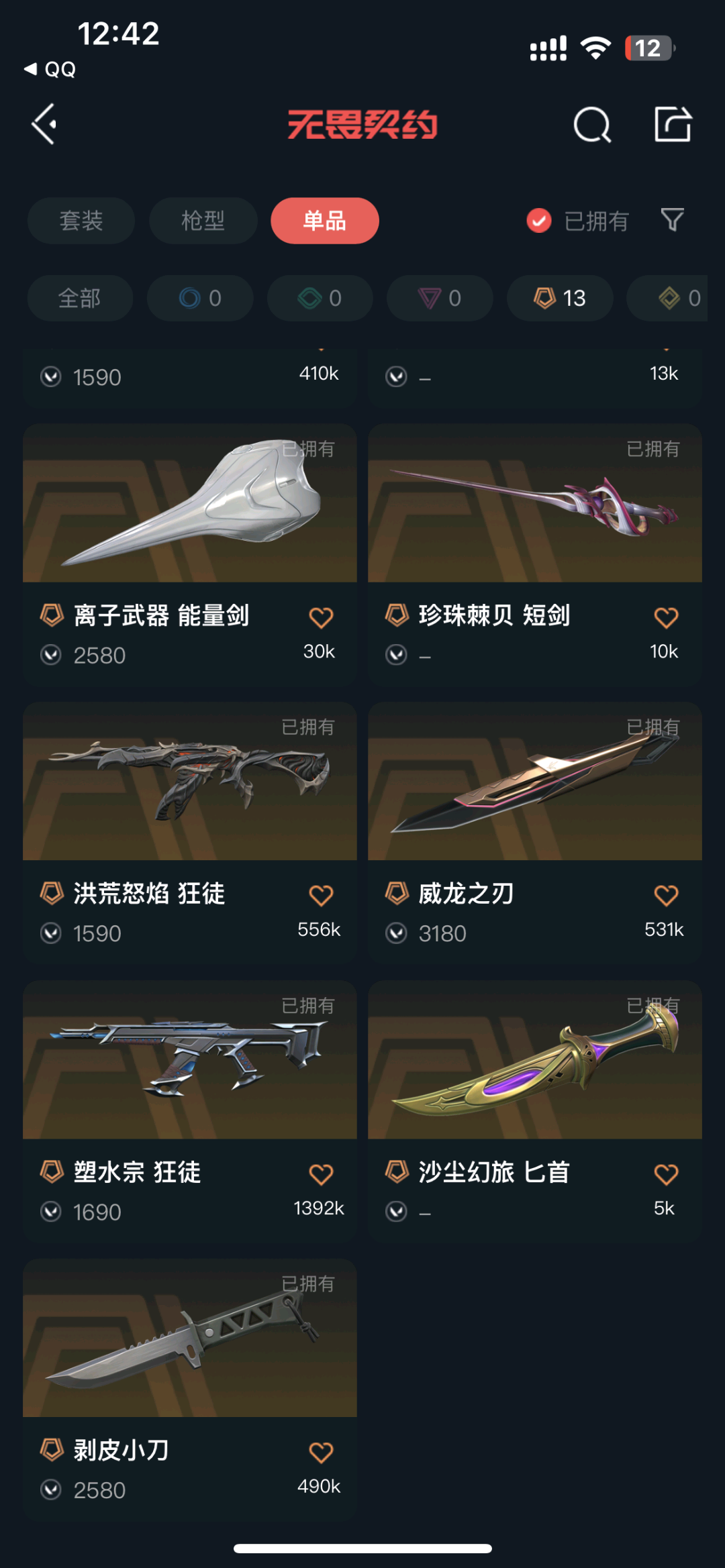The image size is (725, 1568).
Task: Tap heart icon on 珍珠棘贝 短剑
Action: [666, 617]
